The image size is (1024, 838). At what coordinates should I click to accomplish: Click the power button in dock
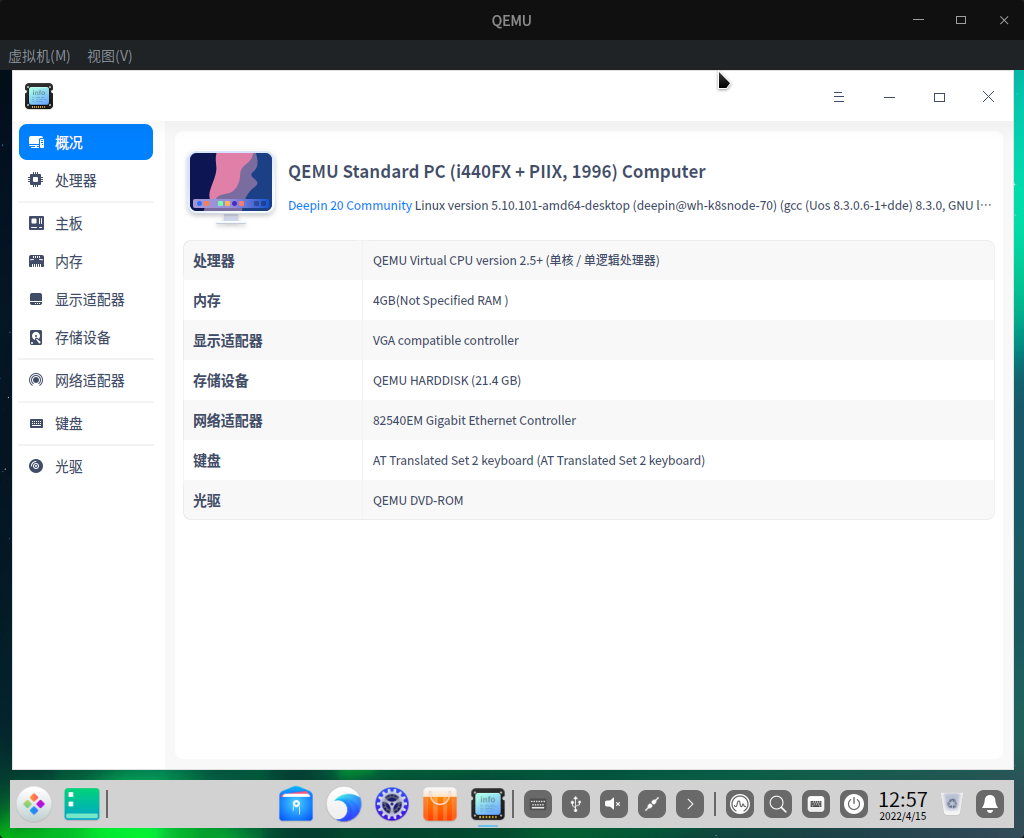(854, 804)
